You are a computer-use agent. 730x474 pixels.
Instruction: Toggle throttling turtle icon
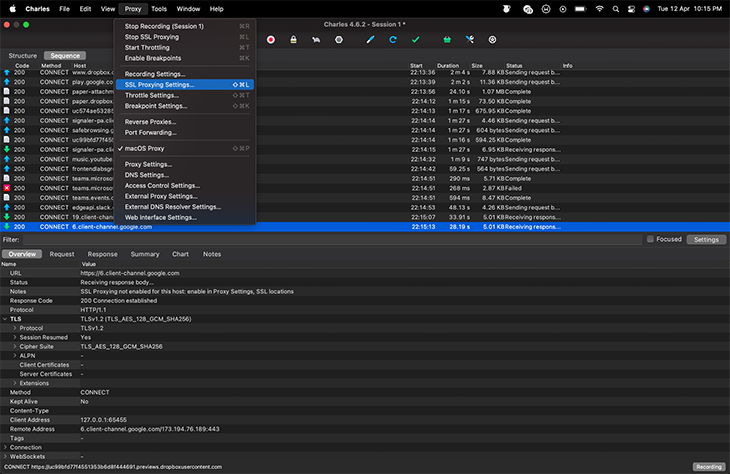(x=316, y=39)
